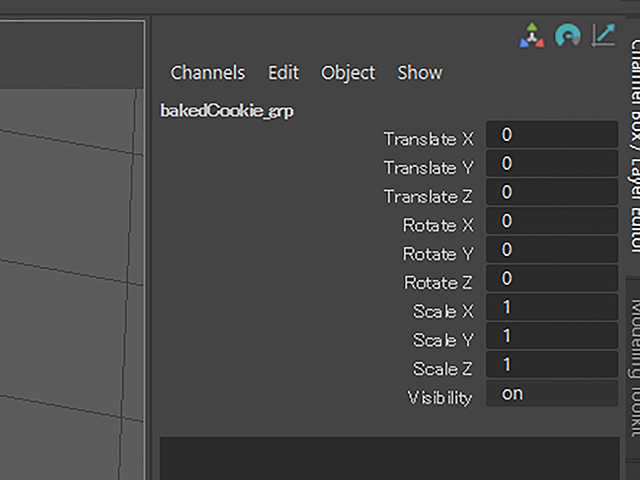Click the Rotate Z value field
Viewport: 640px width, 480px height.
pos(551,279)
